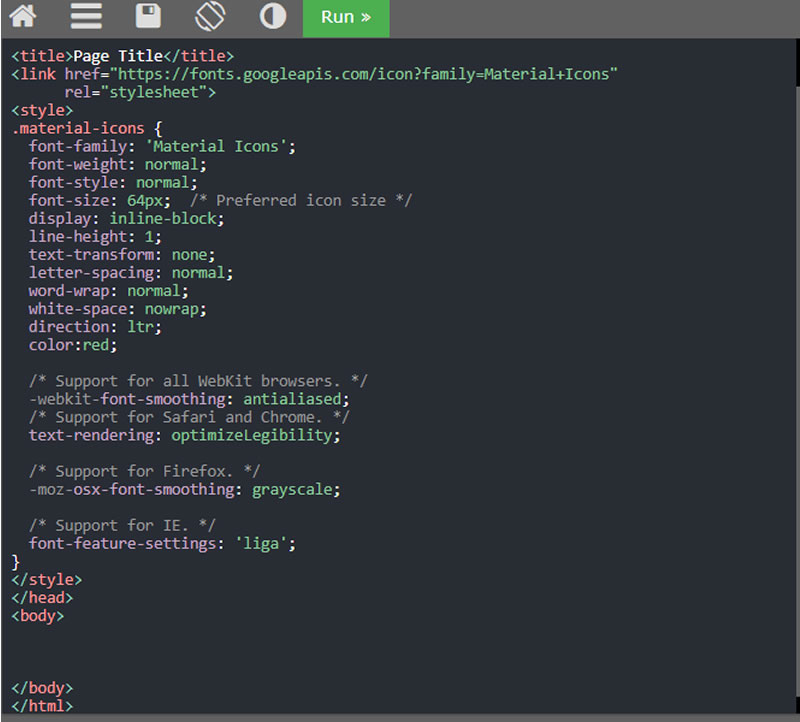Click the display: inline-block line
Screen dimensions: 800x722
point(126,219)
